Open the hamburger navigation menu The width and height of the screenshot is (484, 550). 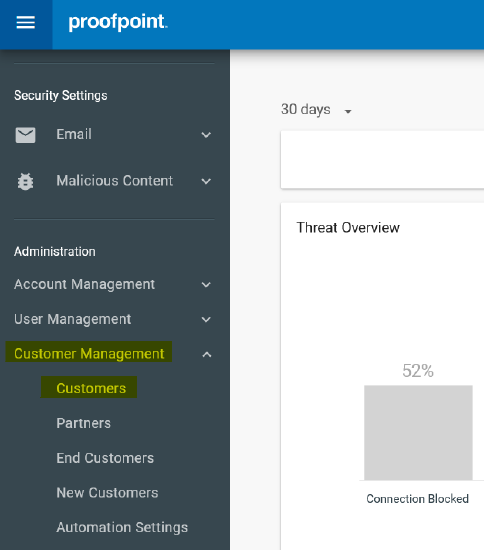(26, 23)
